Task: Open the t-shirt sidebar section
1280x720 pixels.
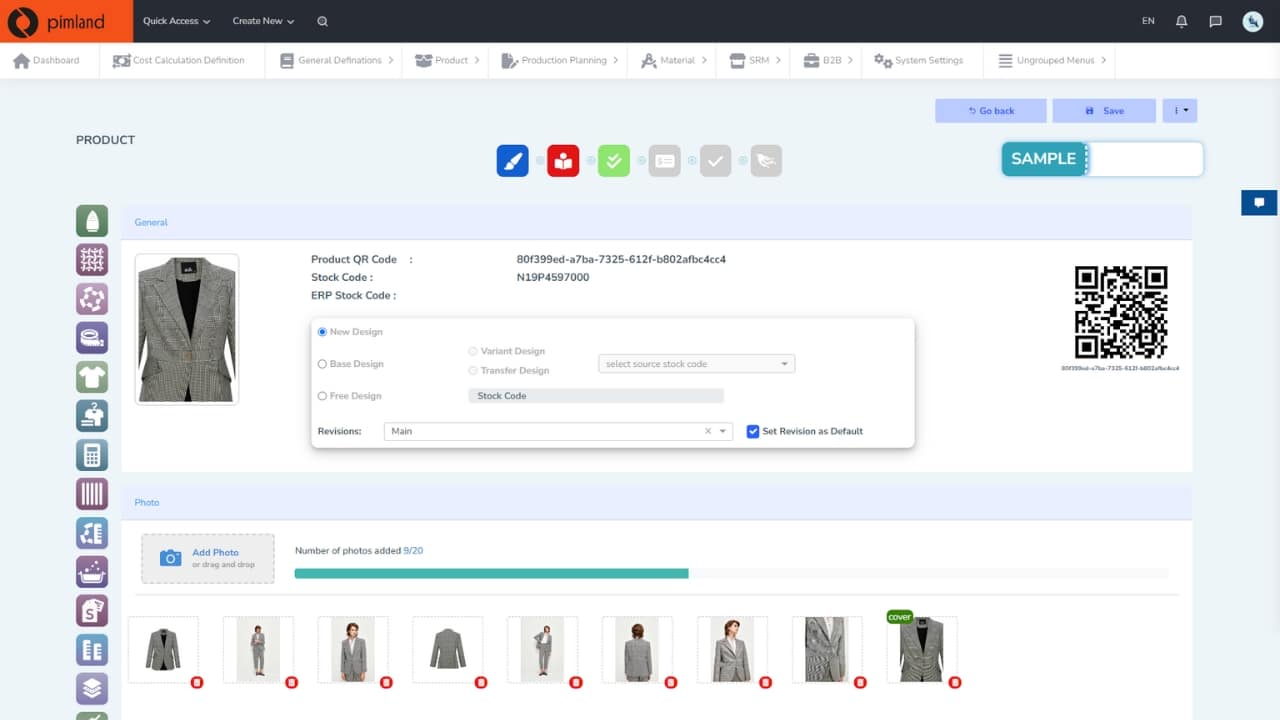Action: click(92, 377)
